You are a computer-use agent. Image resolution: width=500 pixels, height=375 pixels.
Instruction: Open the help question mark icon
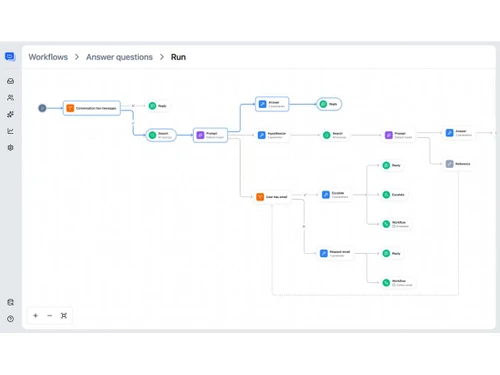pos(10,319)
